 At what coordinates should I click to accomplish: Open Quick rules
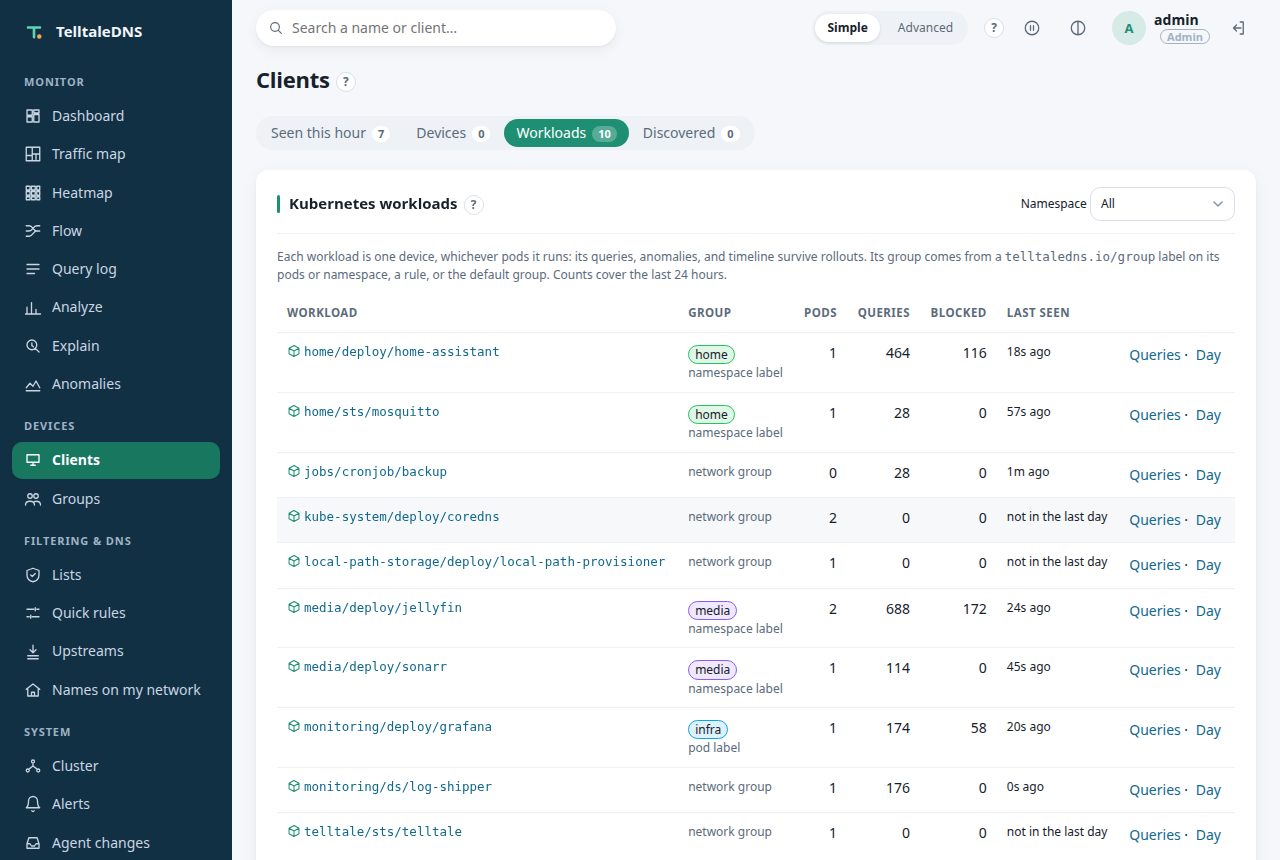click(116, 613)
